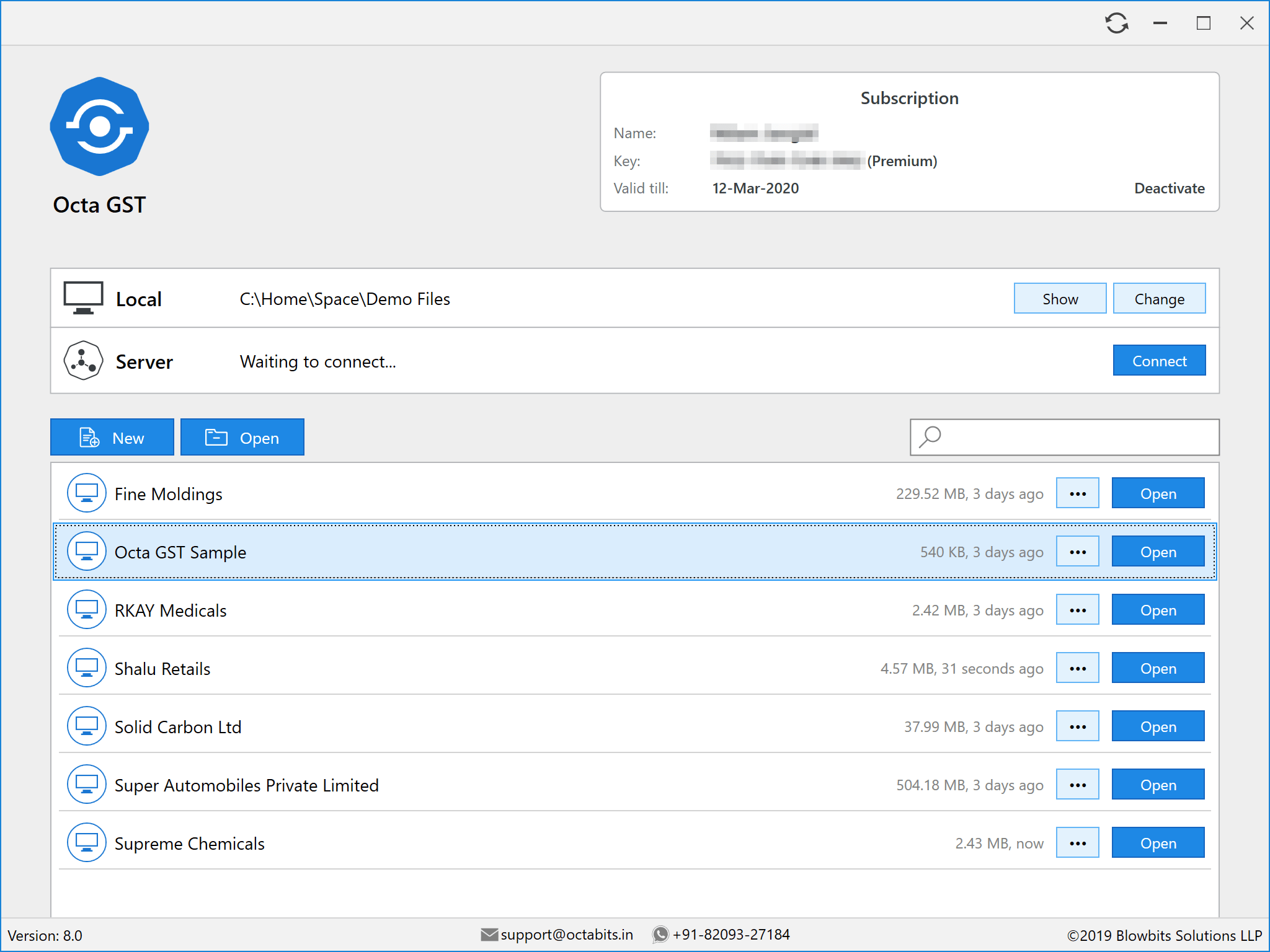
Task: Click the Local monitor icon
Action: pos(83,298)
